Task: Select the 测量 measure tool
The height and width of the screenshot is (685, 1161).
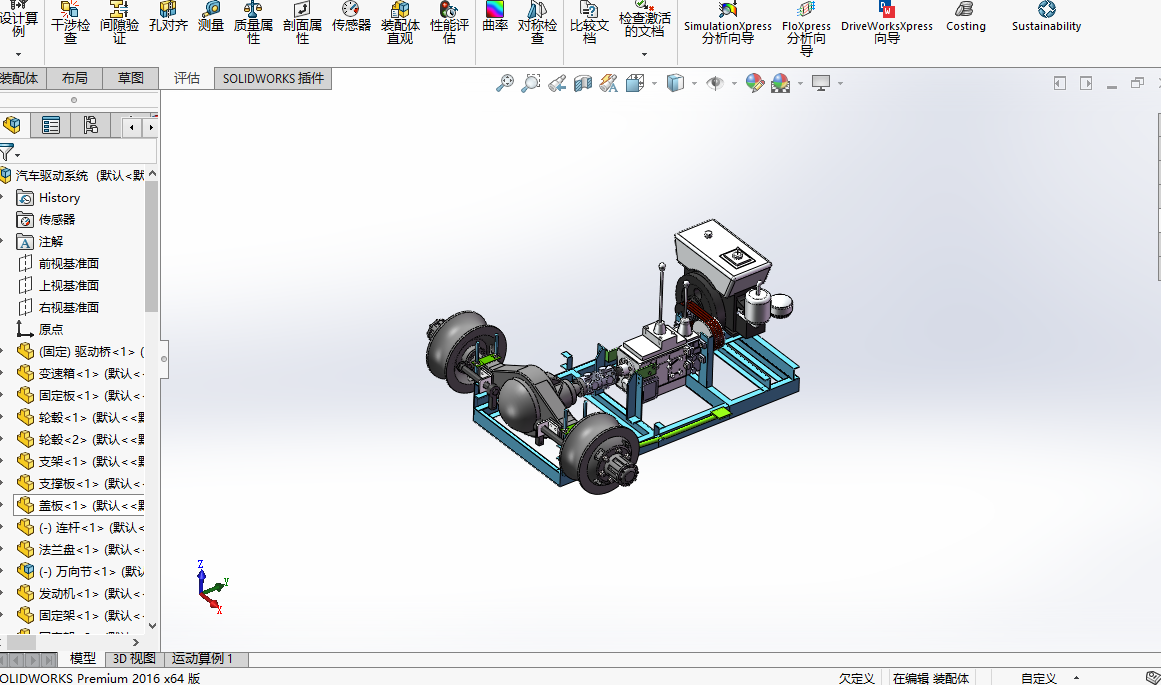Action: tap(211, 18)
